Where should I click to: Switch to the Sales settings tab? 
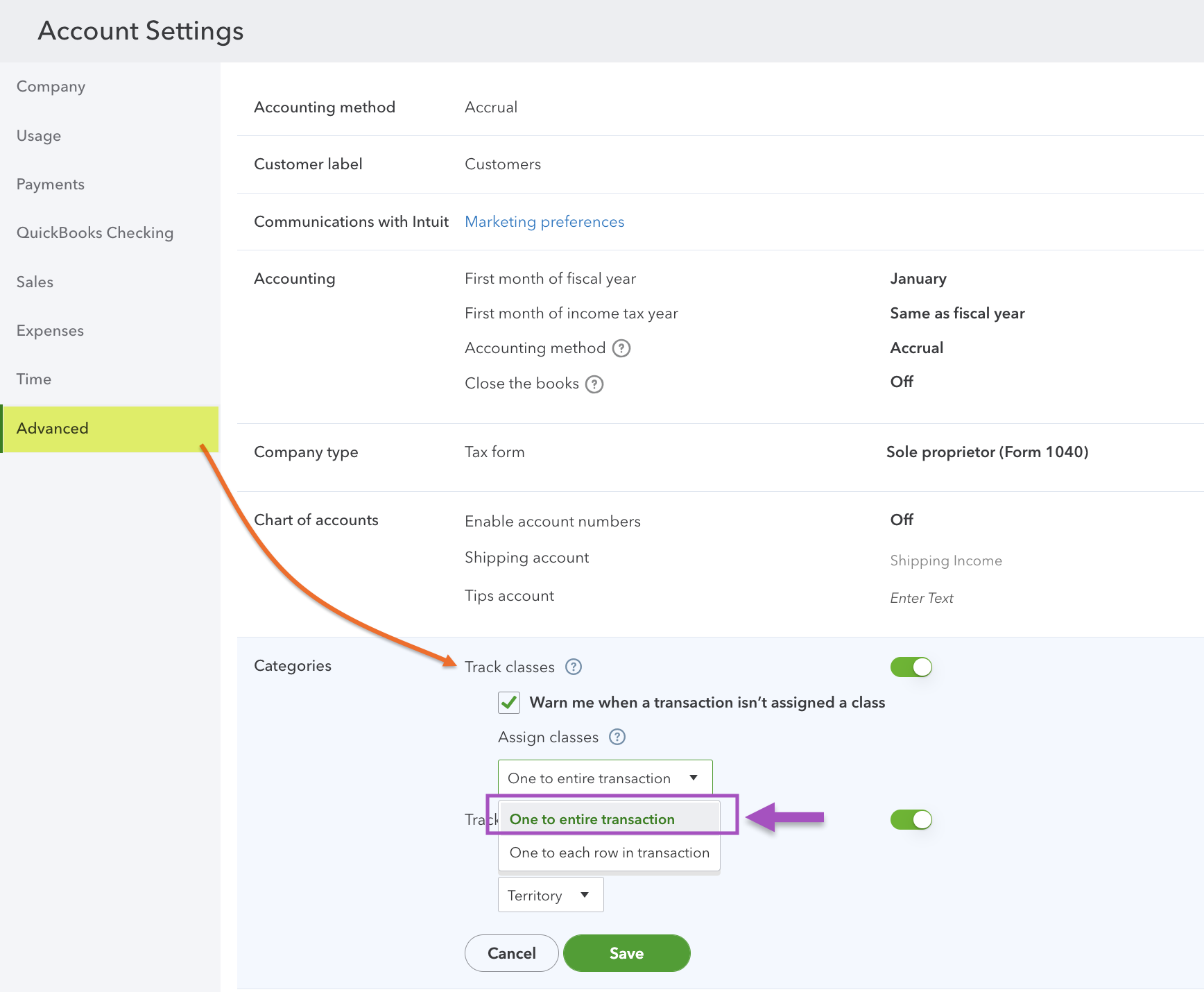[x=35, y=282]
